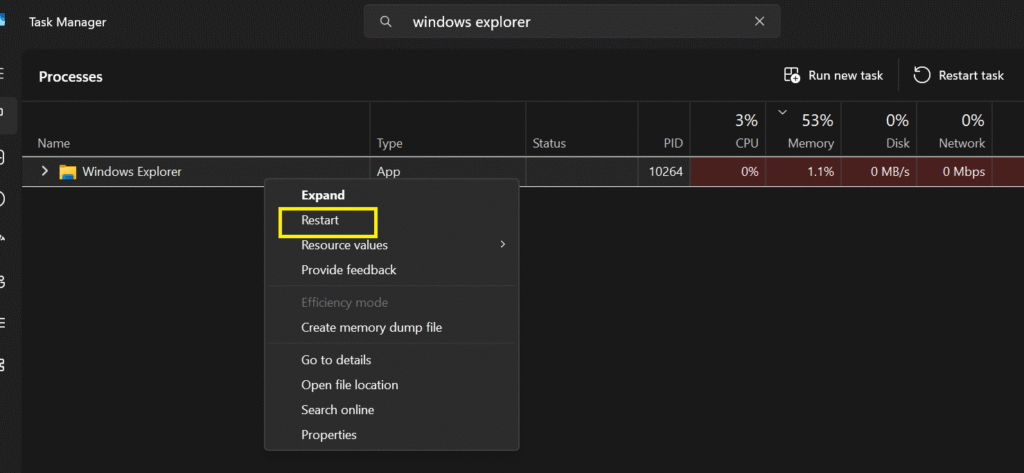Clear the search text with X icon

tap(760, 22)
